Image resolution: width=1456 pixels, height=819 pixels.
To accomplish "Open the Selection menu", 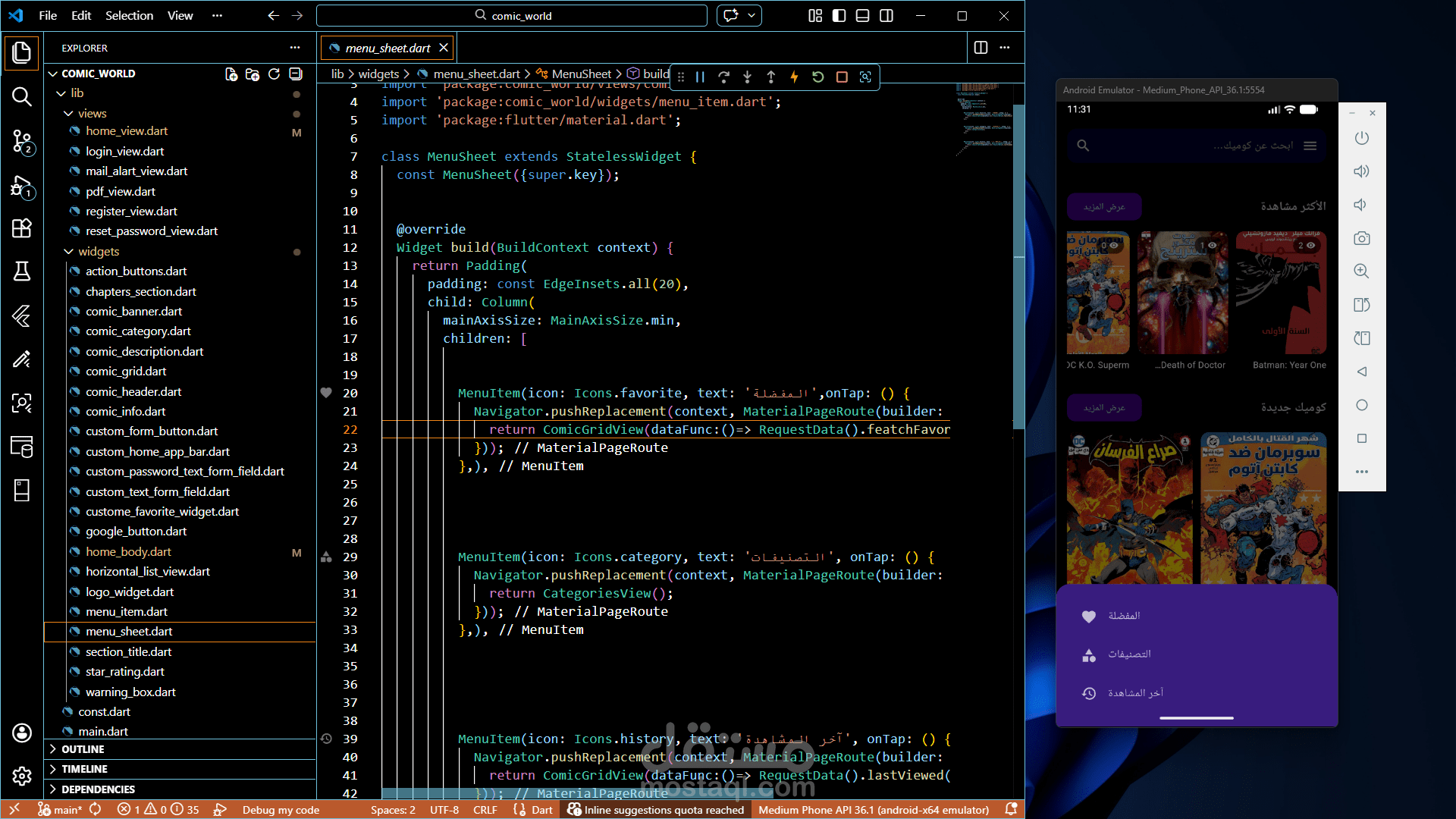I will click(129, 15).
